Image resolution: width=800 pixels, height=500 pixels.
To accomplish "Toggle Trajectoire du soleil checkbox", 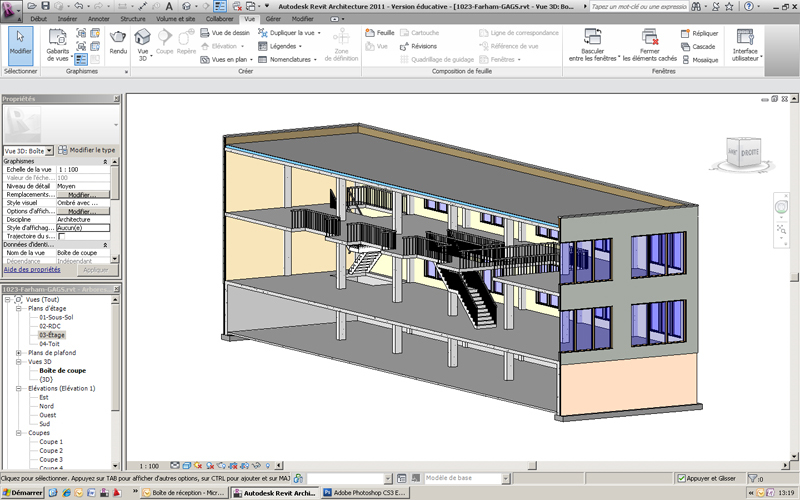I will [x=62, y=236].
